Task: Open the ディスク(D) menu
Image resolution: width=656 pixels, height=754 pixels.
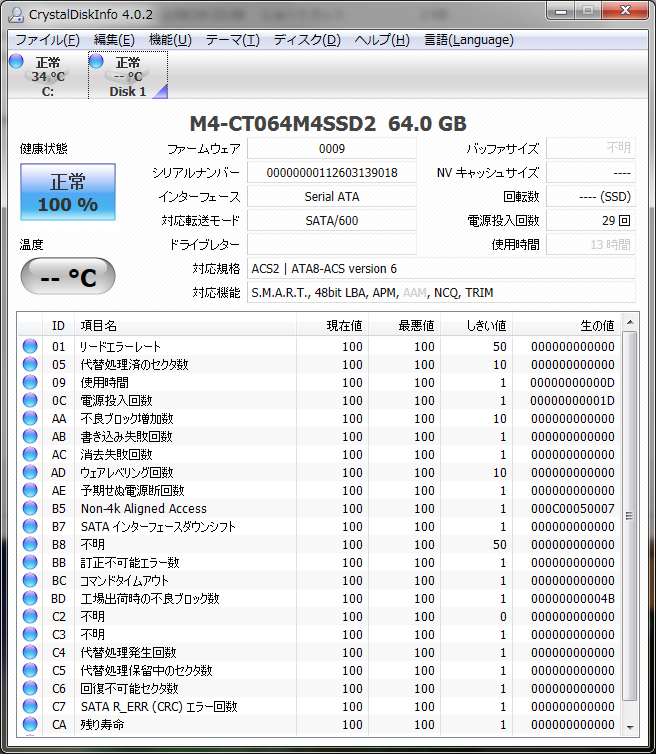Action: (307, 39)
